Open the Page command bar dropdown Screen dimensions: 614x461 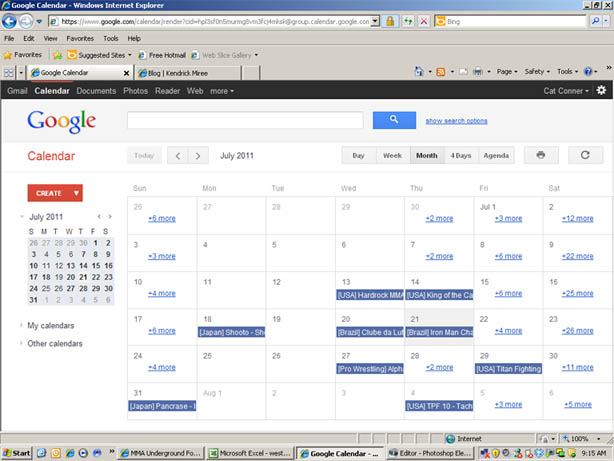click(x=507, y=72)
